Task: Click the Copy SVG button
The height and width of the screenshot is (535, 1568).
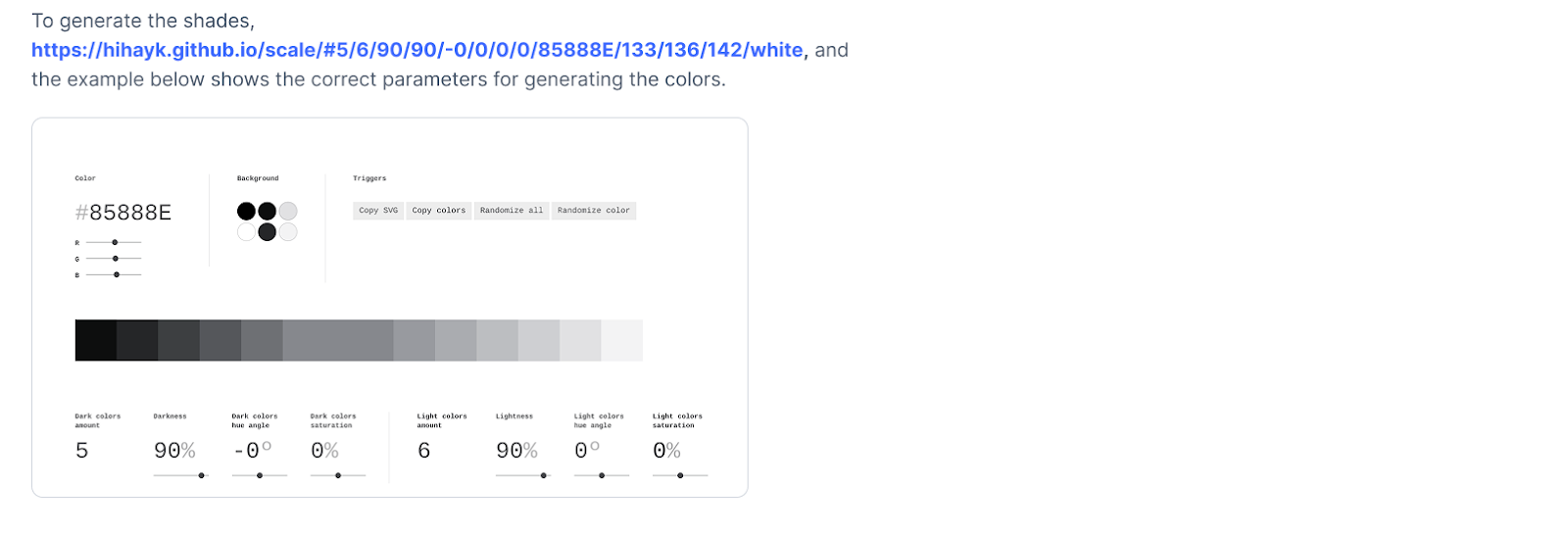Action: tap(378, 211)
